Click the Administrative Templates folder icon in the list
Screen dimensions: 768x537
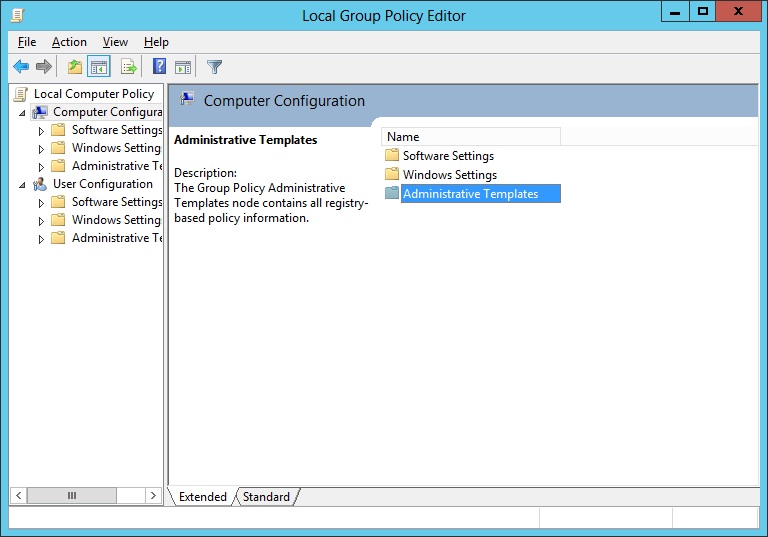click(392, 194)
